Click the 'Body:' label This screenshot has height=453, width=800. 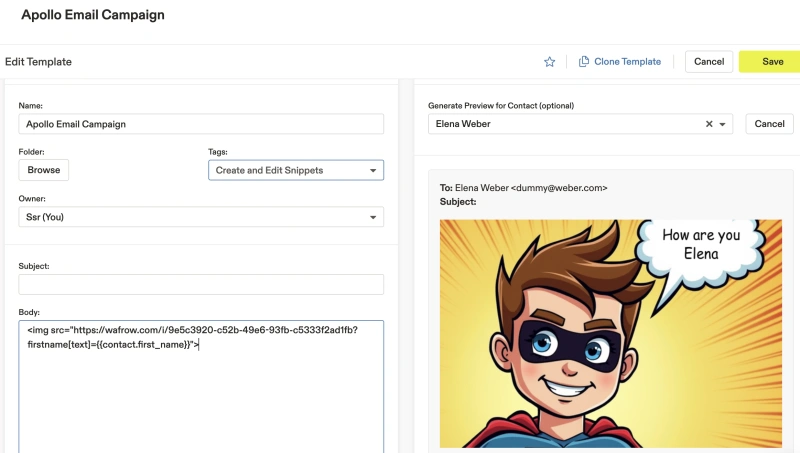(29, 312)
